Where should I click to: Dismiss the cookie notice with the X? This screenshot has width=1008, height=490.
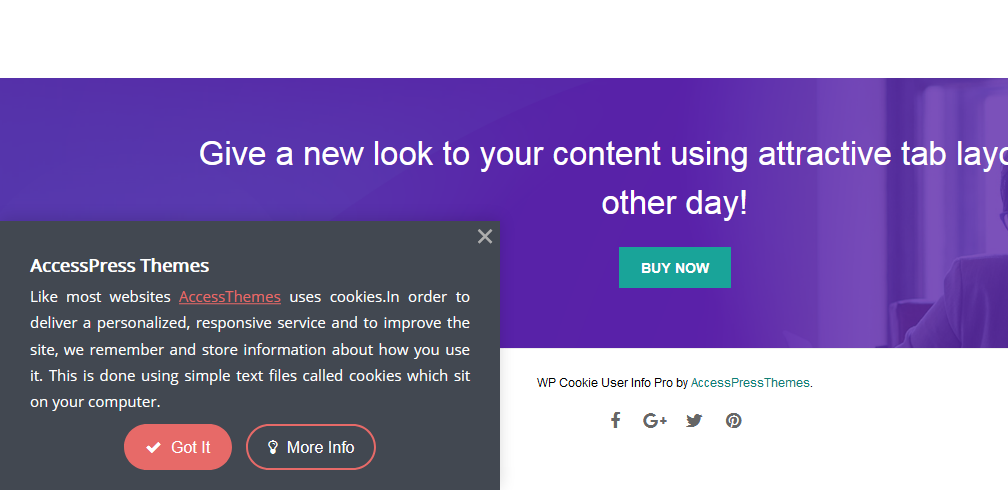point(485,237)
